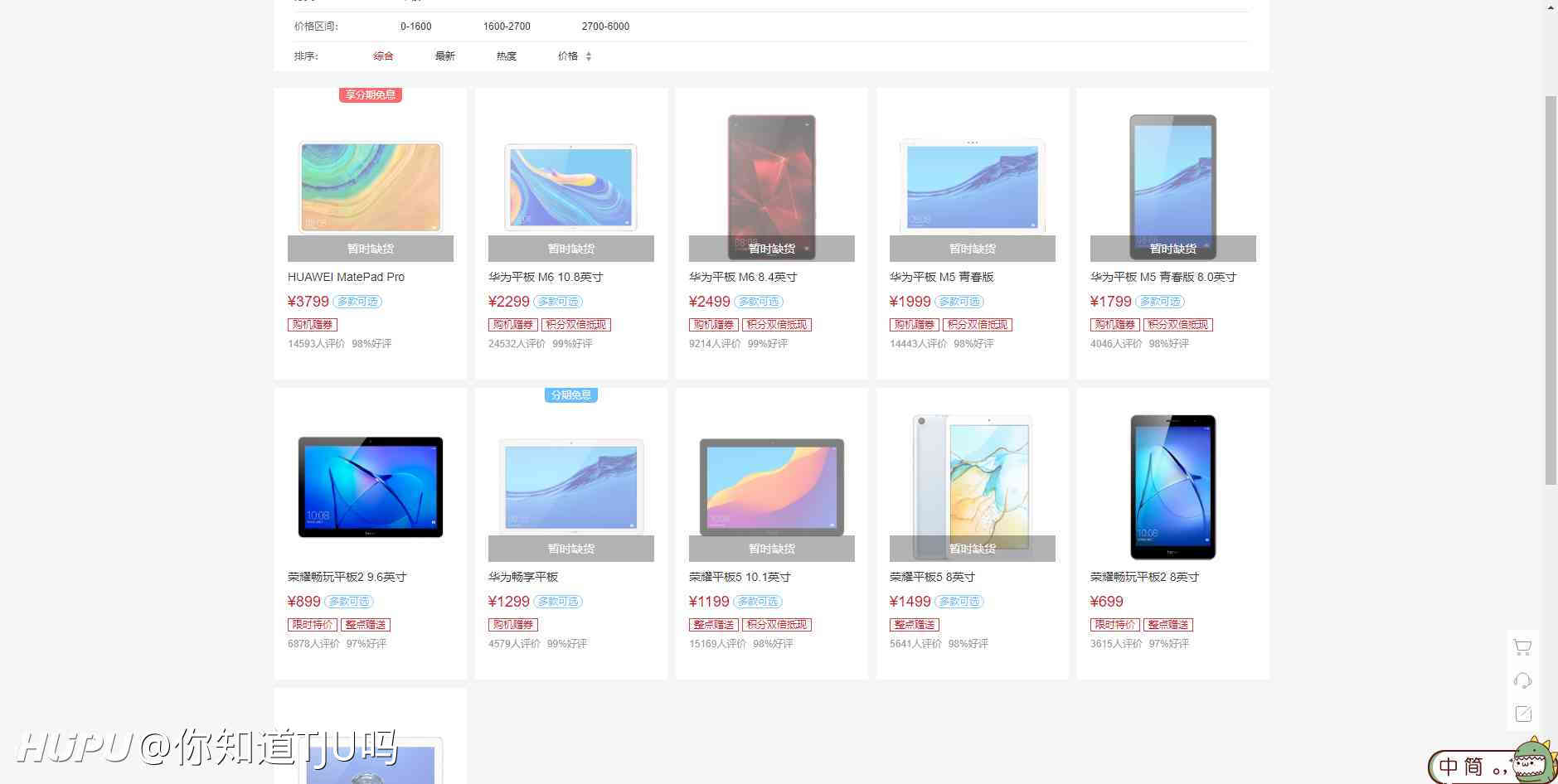Open 荣耀平板5 10.1英寸 product image

tap(772, 487)
